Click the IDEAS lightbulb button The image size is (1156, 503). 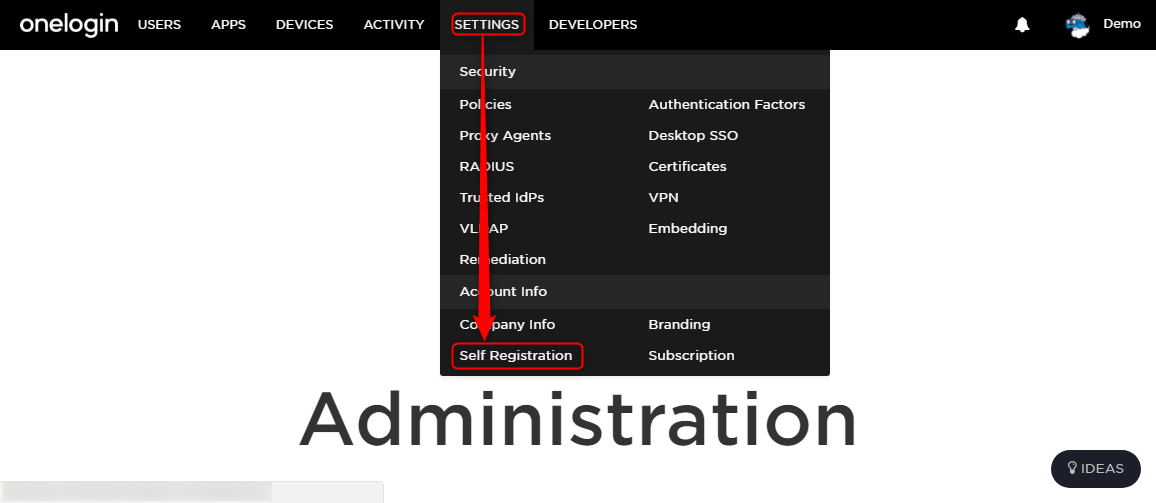(x=1096, y=468)
